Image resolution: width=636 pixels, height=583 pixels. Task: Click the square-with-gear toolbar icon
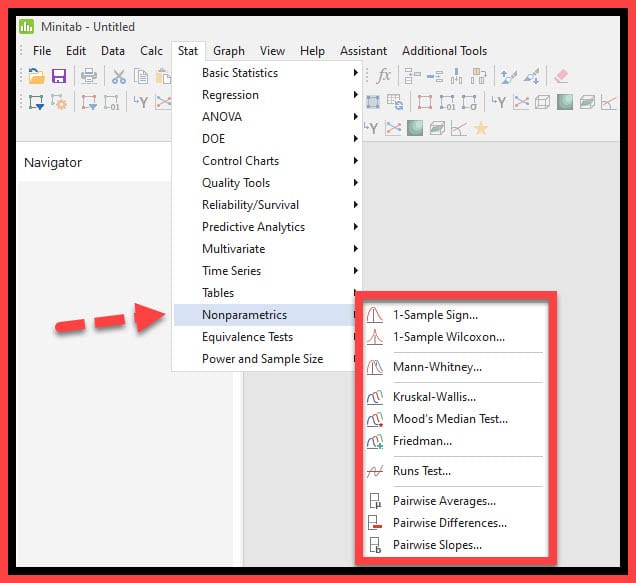click(x=59, y=102)
